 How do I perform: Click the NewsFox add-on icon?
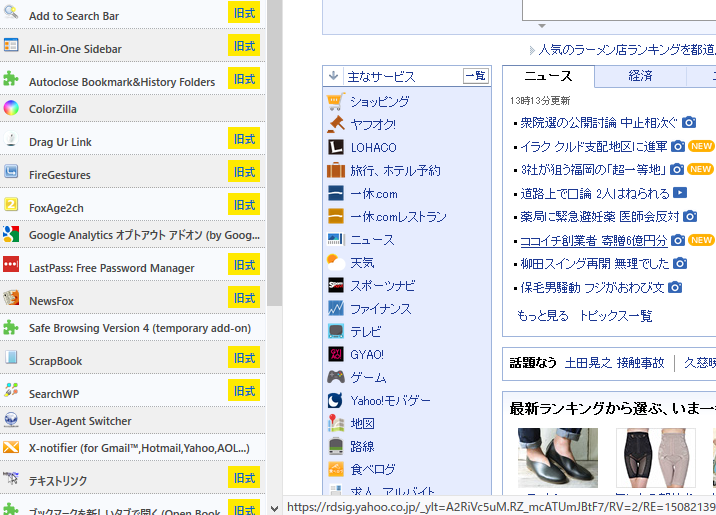coord(11,297)
